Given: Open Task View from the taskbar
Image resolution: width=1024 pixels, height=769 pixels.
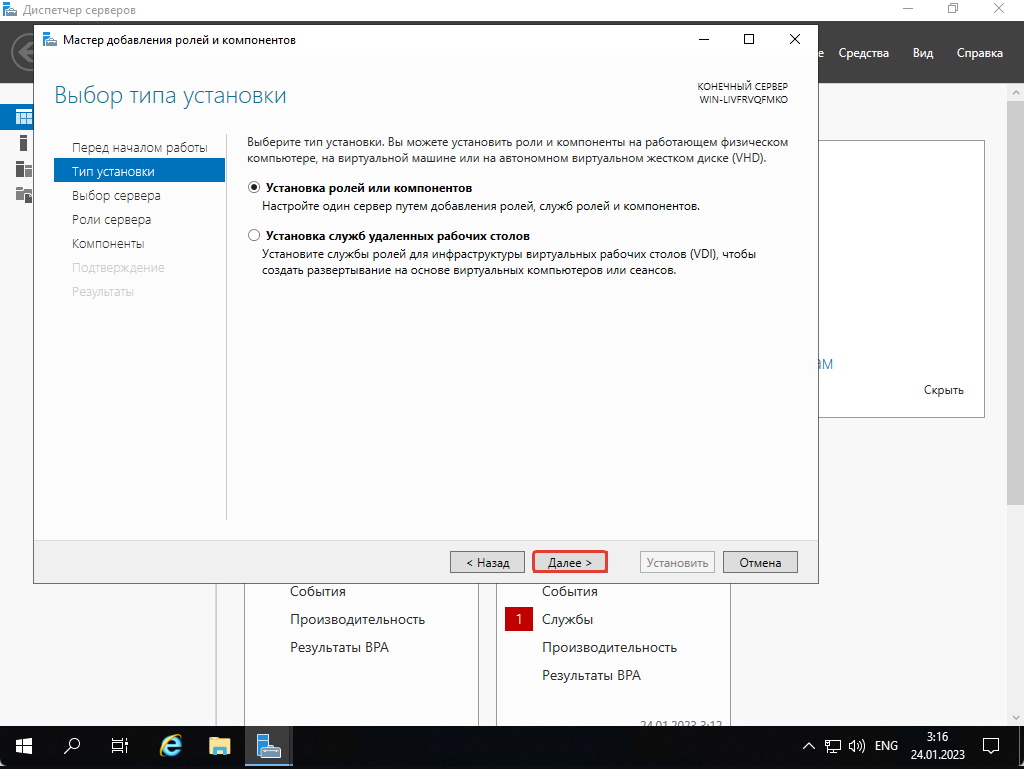Looking at the screenshot, I should coord(120,746).
